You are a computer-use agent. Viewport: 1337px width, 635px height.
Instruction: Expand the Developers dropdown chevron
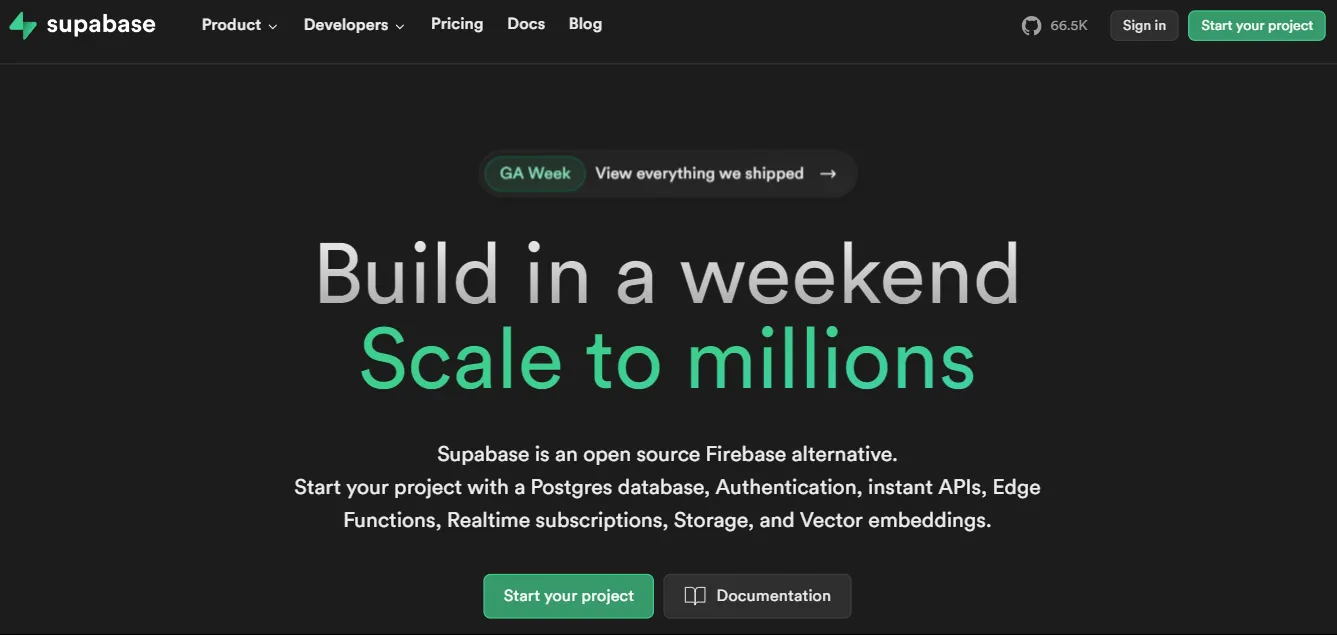click(400, 27)
